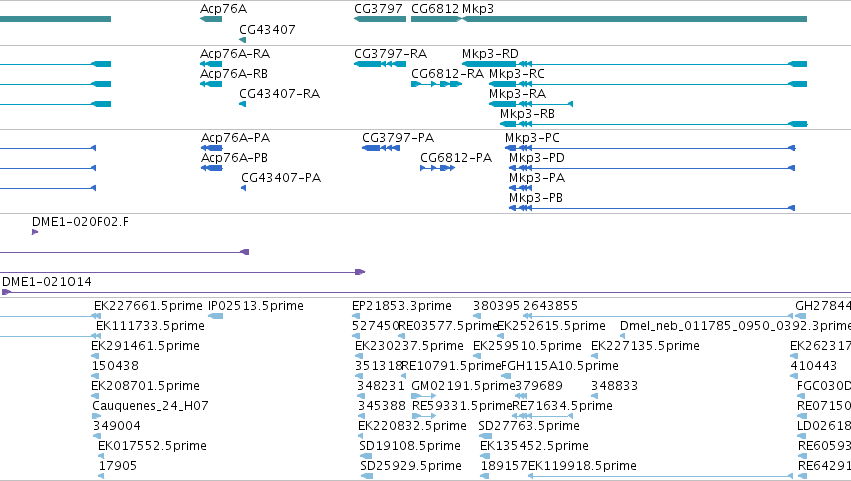This screenshot has width=851, height=481.
Task: Select EST SD27763.5prime label
Action: 529,427
